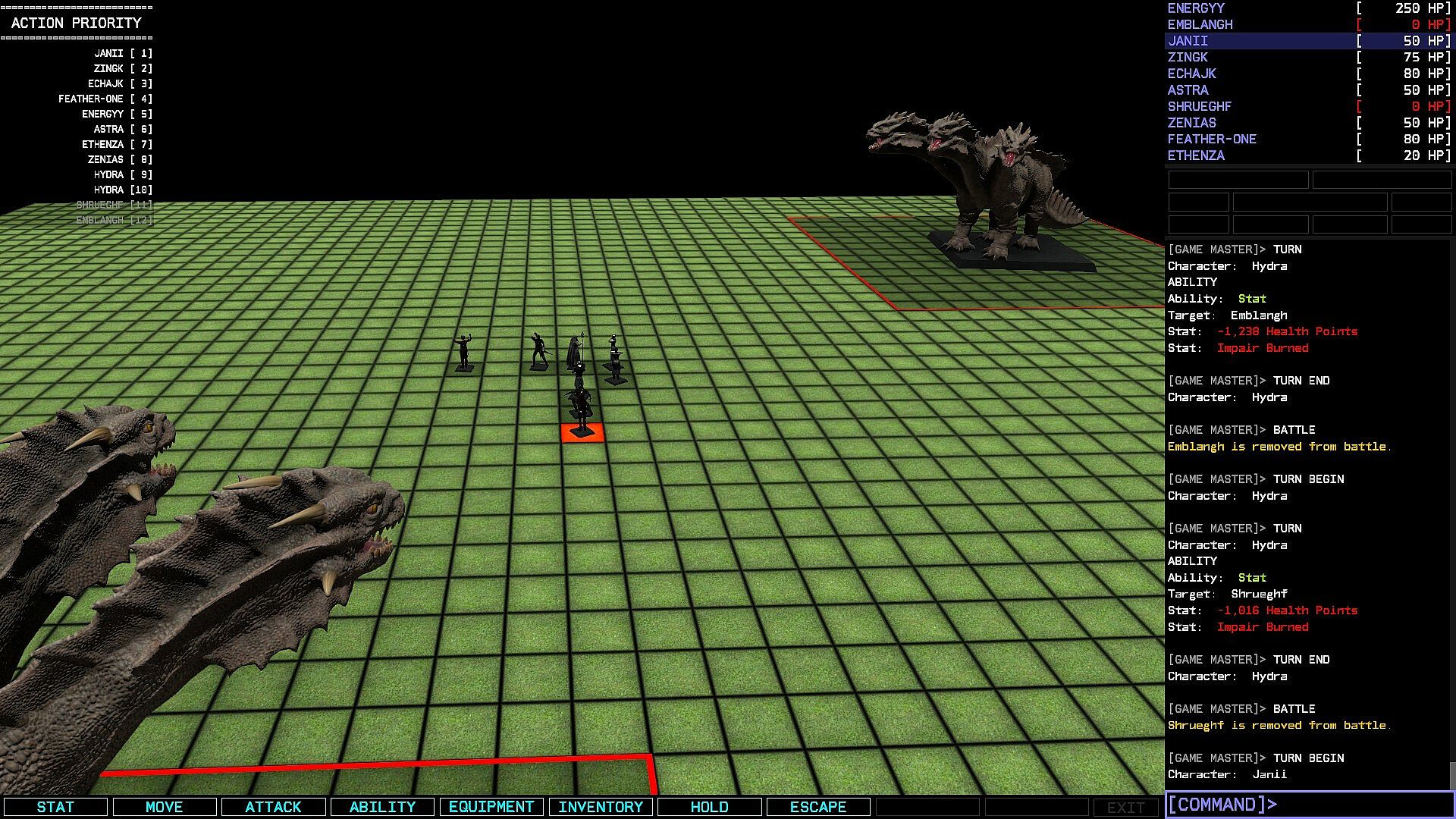Click the STAT command button
This screenshot has height=819, width=1456.
pos(55,807)
